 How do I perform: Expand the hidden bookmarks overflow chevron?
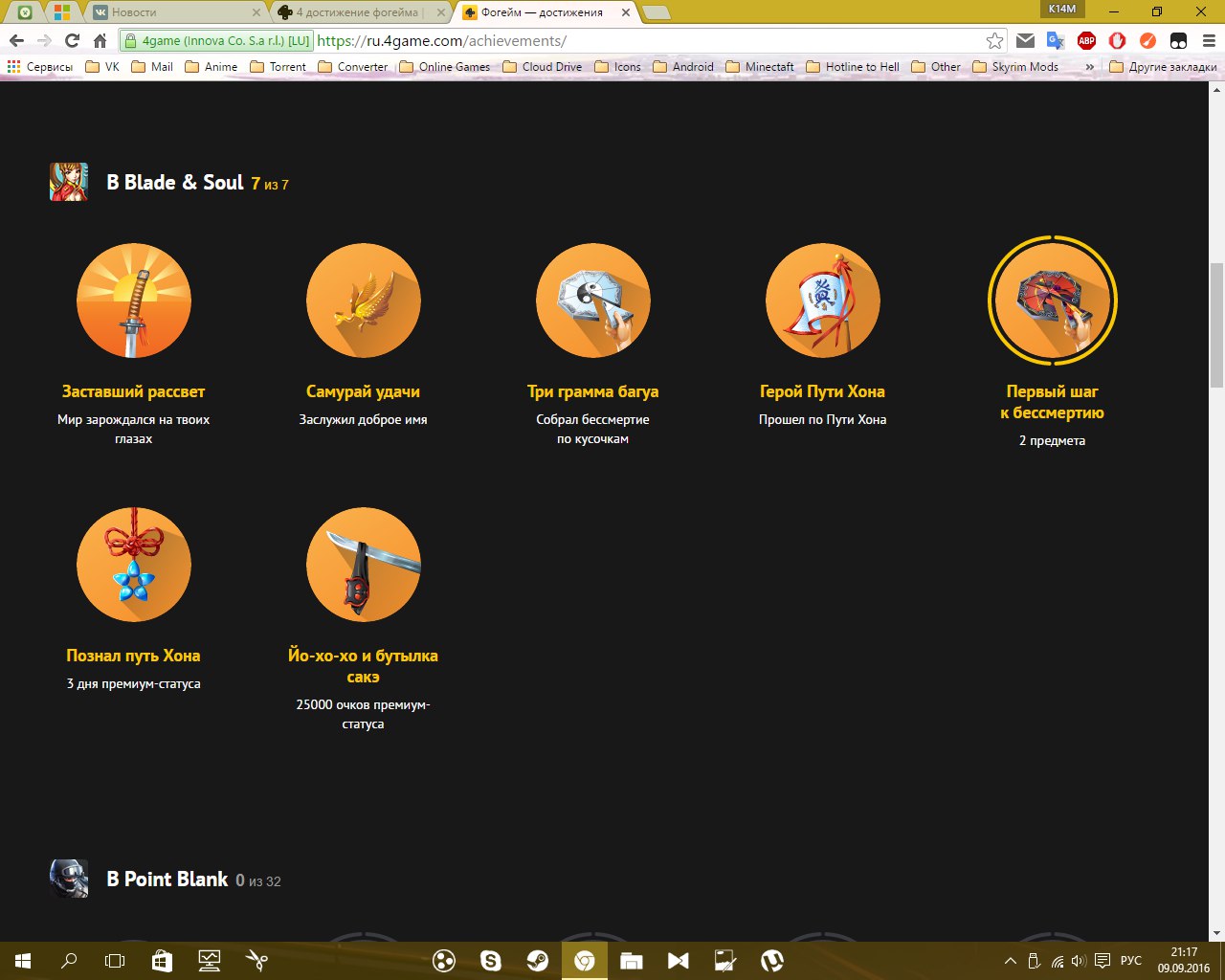pyautogui.click(x=1089, y=67)
